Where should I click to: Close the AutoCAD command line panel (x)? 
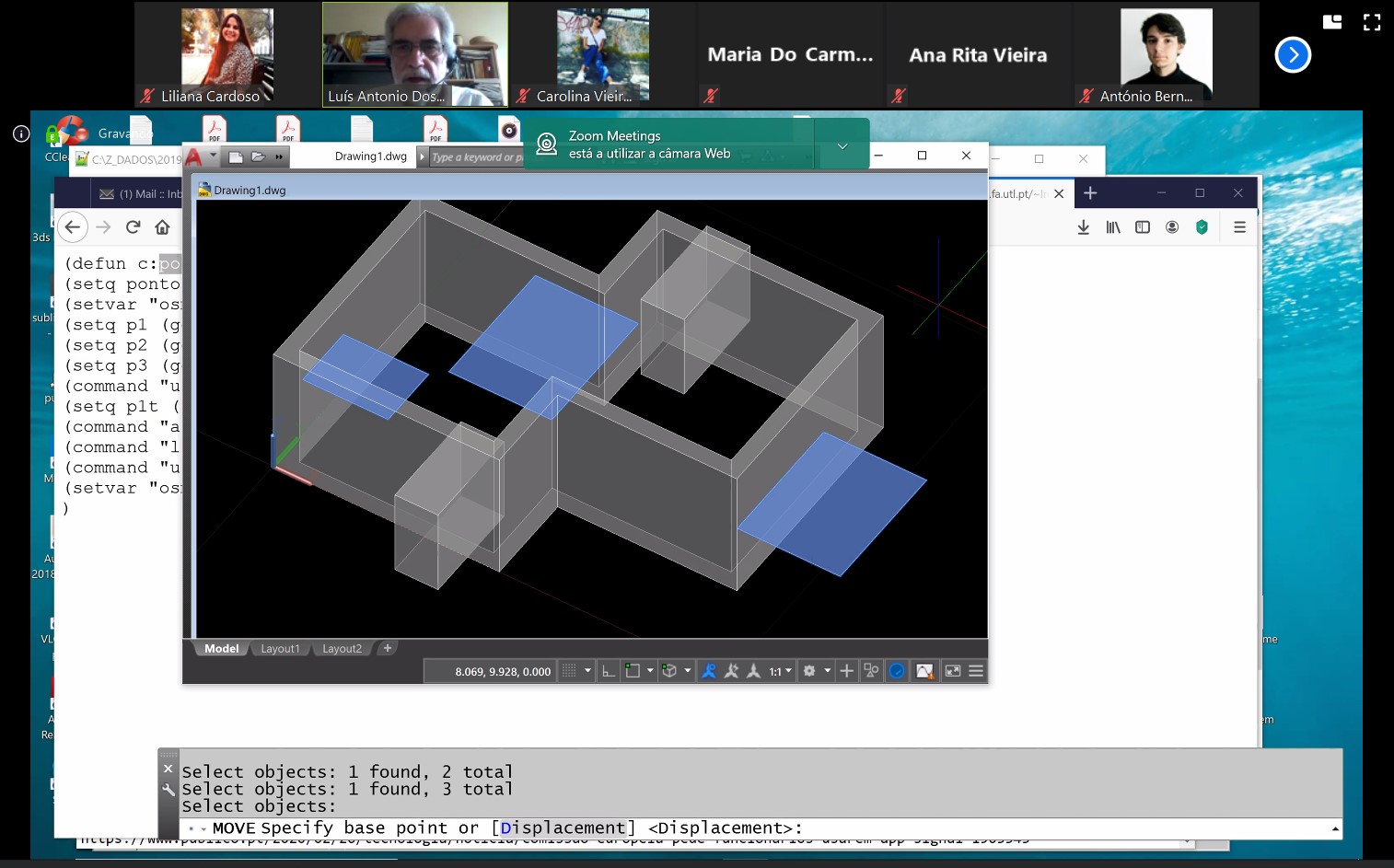pos(168,769)
